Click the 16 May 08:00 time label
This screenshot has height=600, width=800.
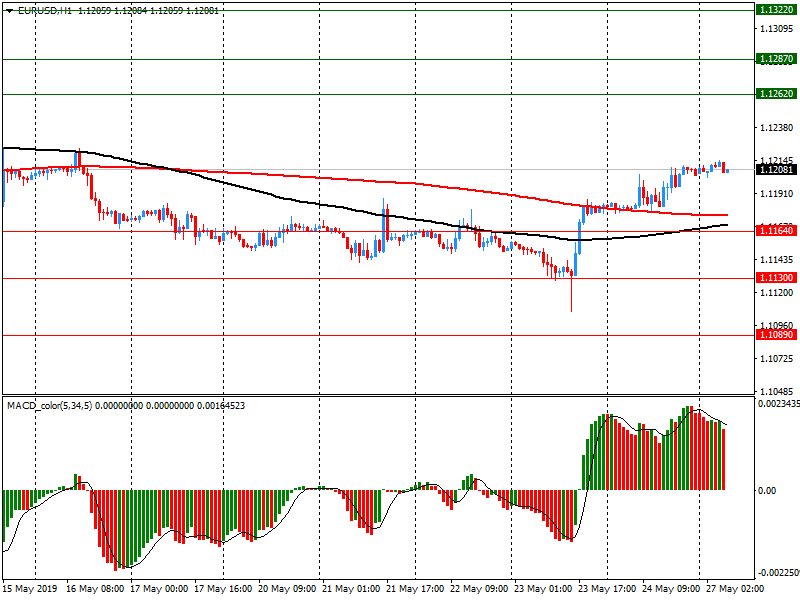pyautogui.click(x=95, y=589)
